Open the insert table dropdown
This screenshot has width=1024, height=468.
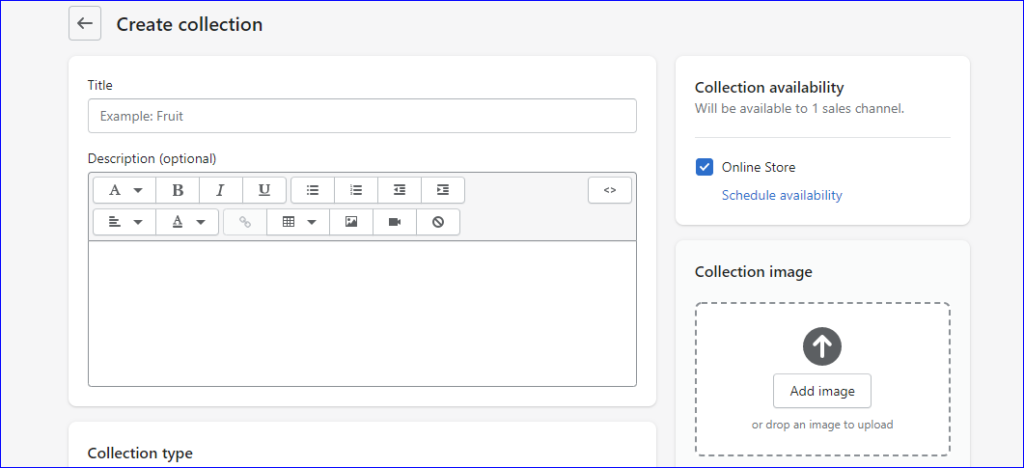point(298,222)
